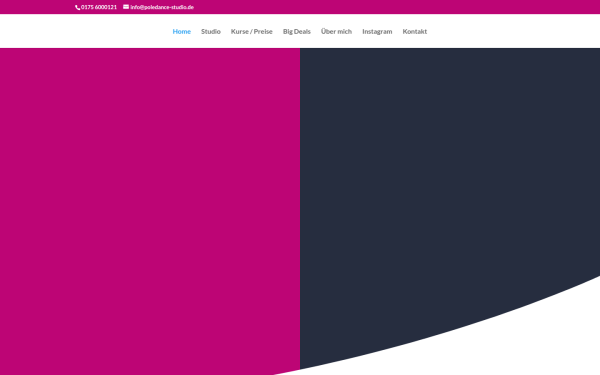
Task: Open the Über mich page
Action: [x=336, y=31]
